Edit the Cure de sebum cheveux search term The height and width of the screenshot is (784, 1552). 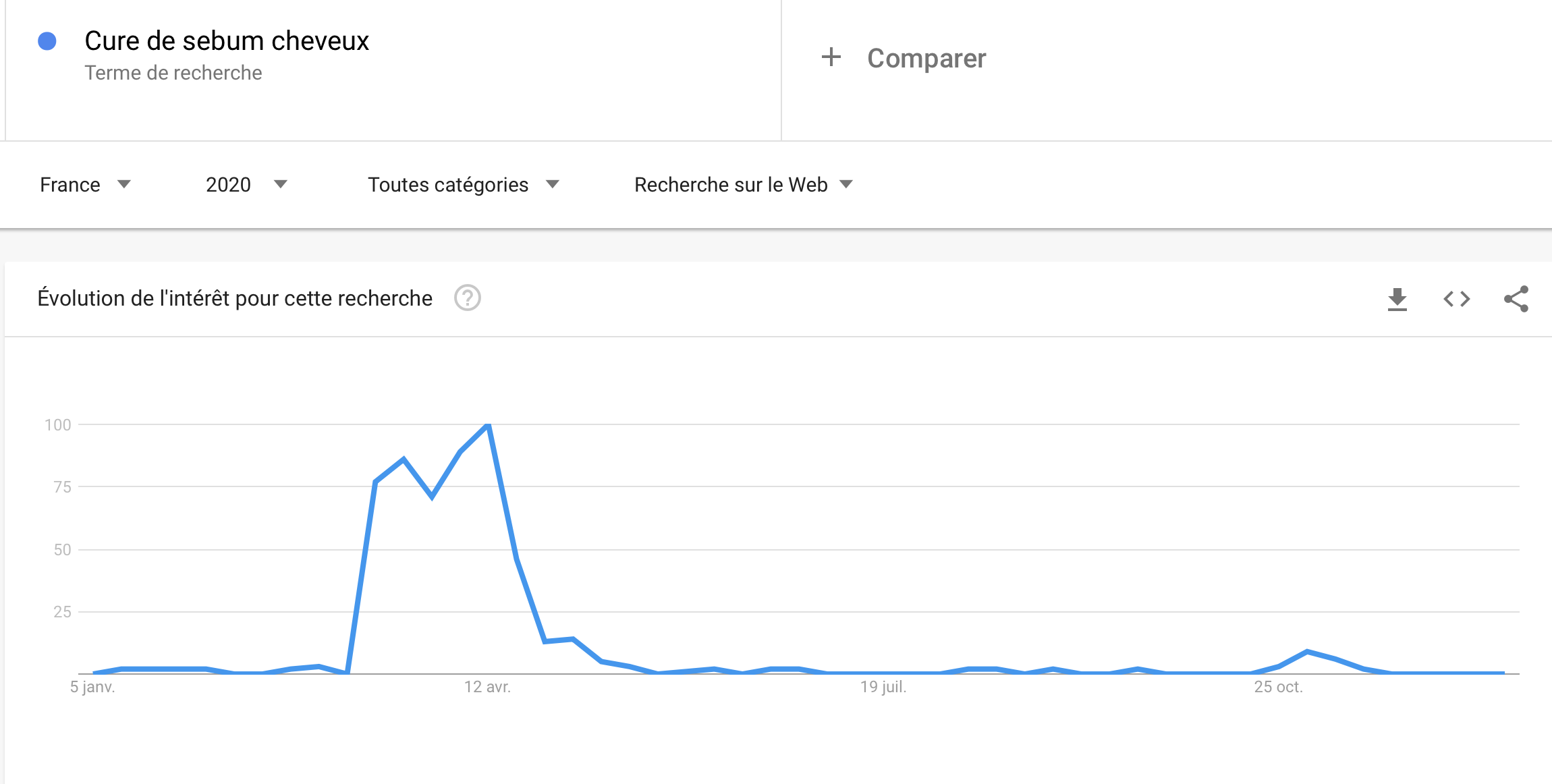click(227, 41)
